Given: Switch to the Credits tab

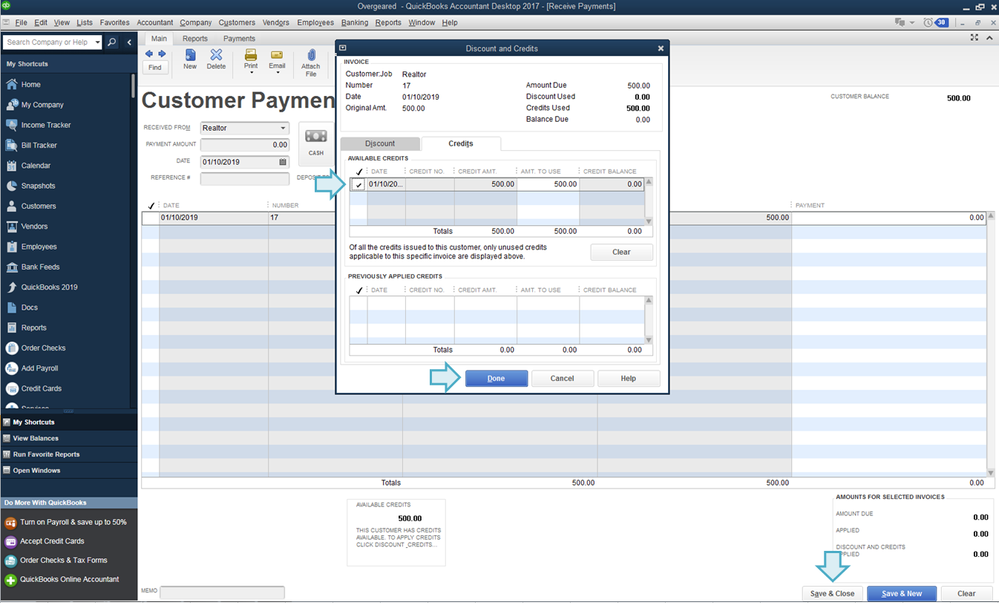Looking at the screenshot, I should coord(461,143).
